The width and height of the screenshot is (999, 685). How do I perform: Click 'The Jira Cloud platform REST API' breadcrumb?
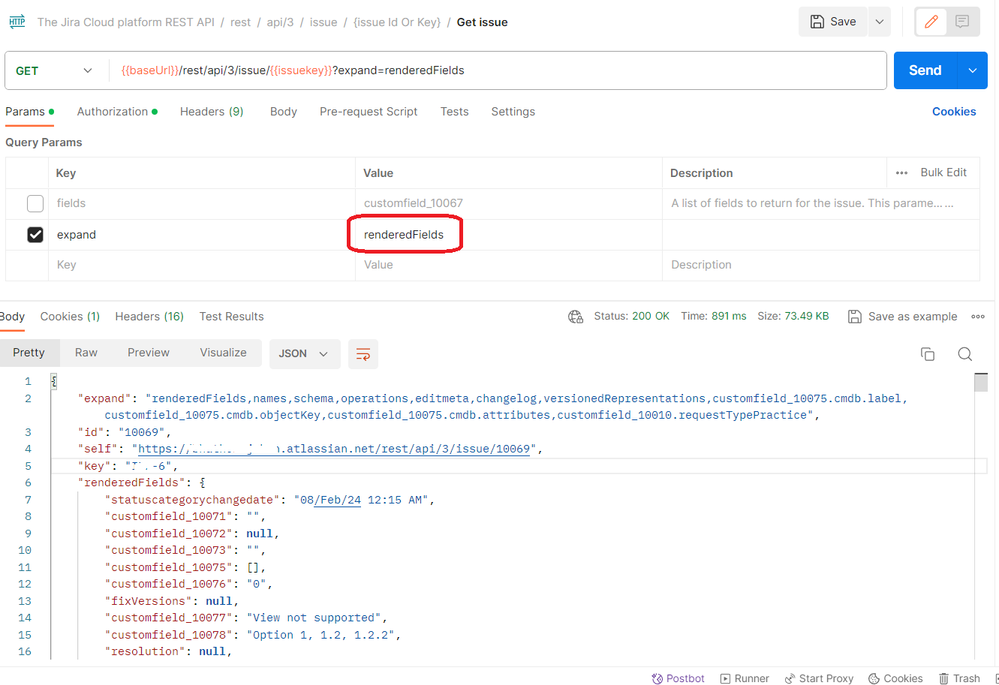pos(126,22)
